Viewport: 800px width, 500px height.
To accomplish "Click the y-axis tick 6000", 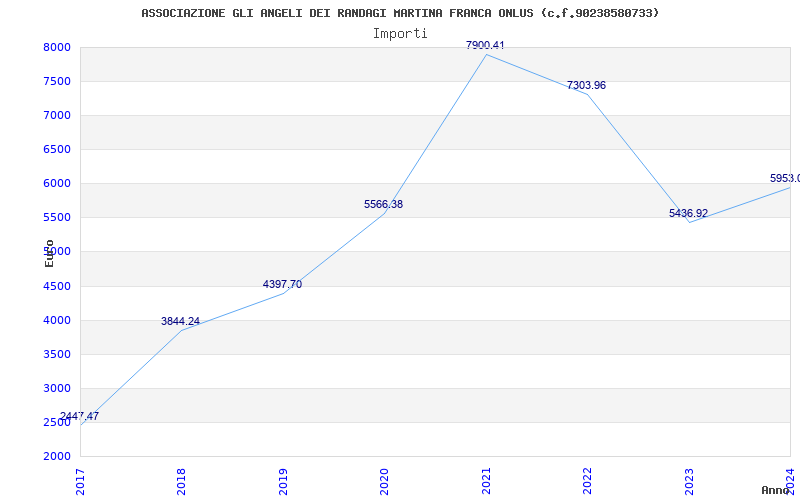I will click(x=56, y=184).
